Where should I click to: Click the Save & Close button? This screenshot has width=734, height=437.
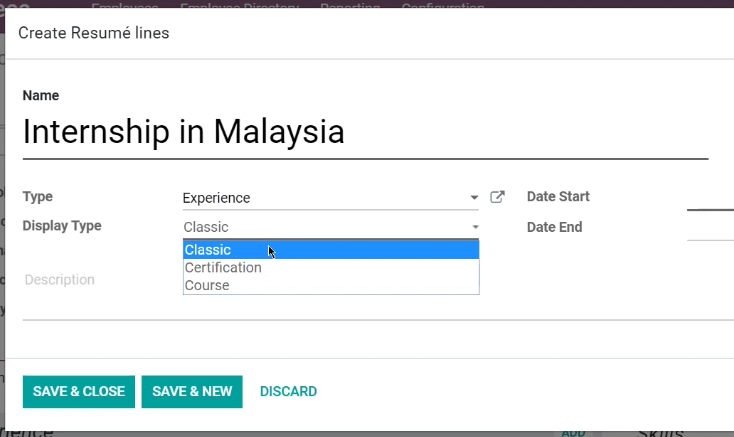[79, 392]
